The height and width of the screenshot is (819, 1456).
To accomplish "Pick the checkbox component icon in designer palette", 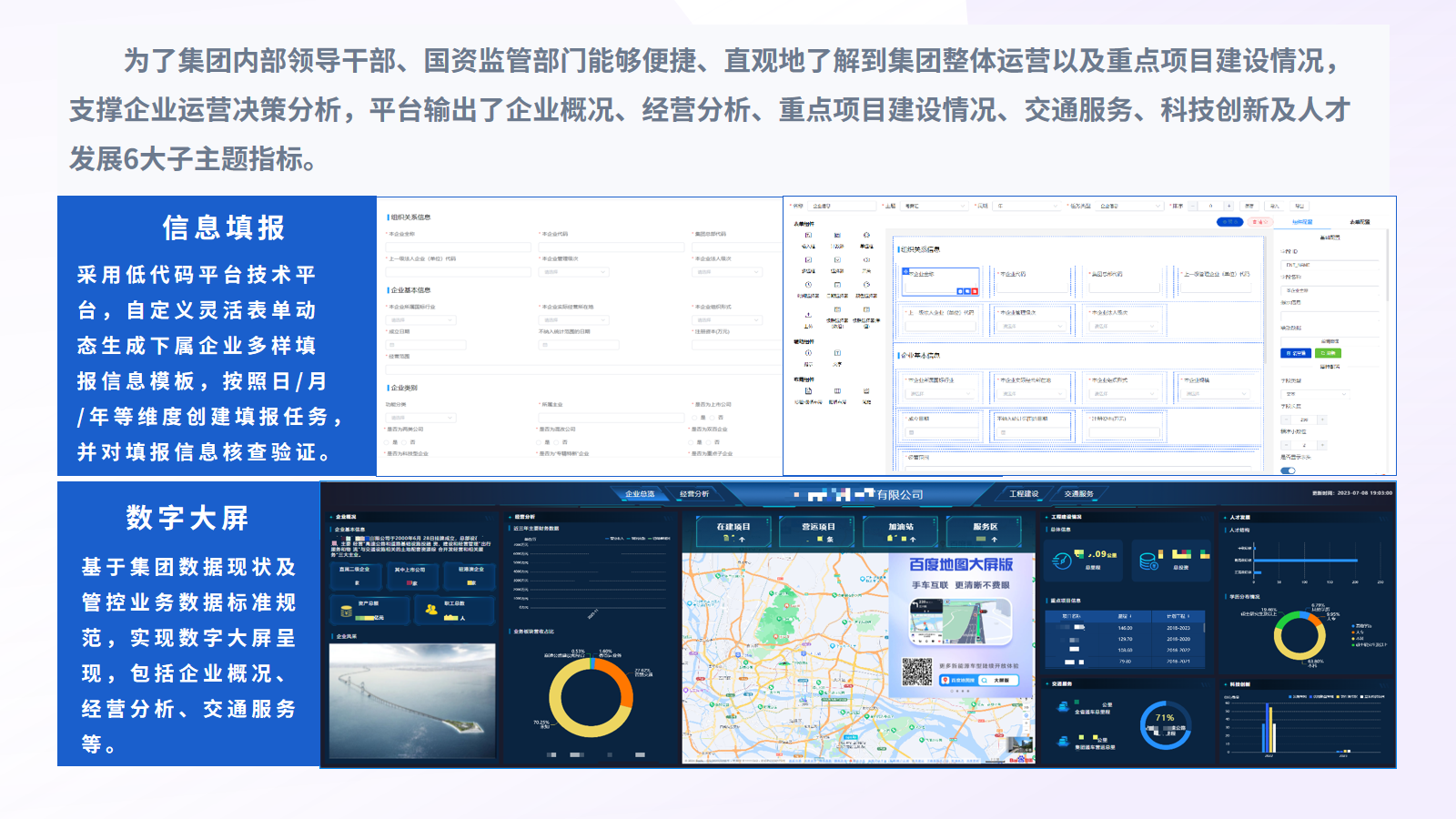I will [808, 259].
